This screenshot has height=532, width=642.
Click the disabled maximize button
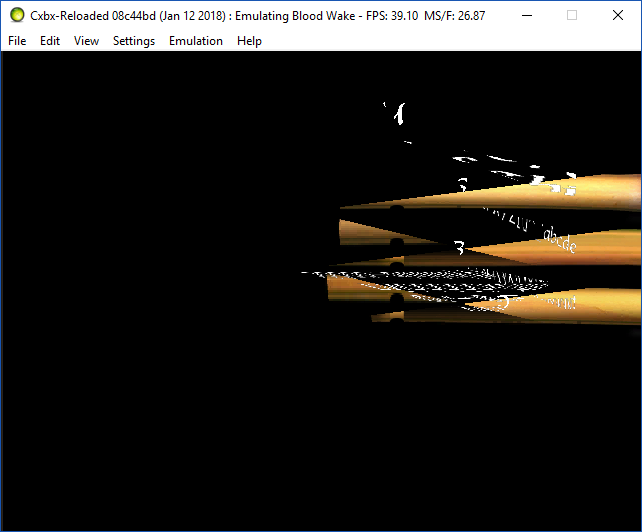tap(572, 16)
